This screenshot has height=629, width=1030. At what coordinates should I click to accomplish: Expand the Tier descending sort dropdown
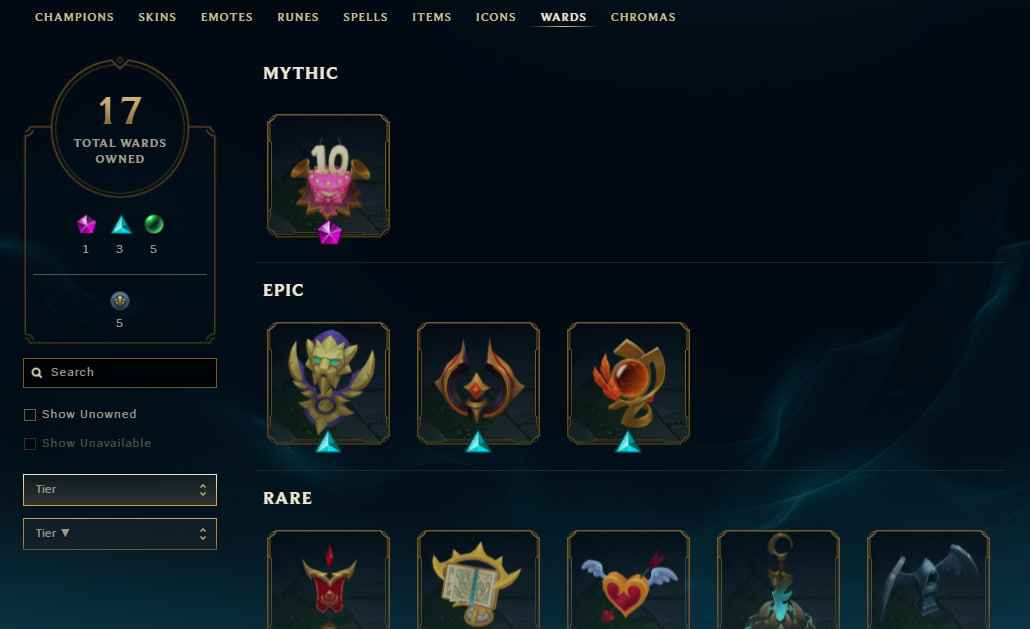(120, 534)
